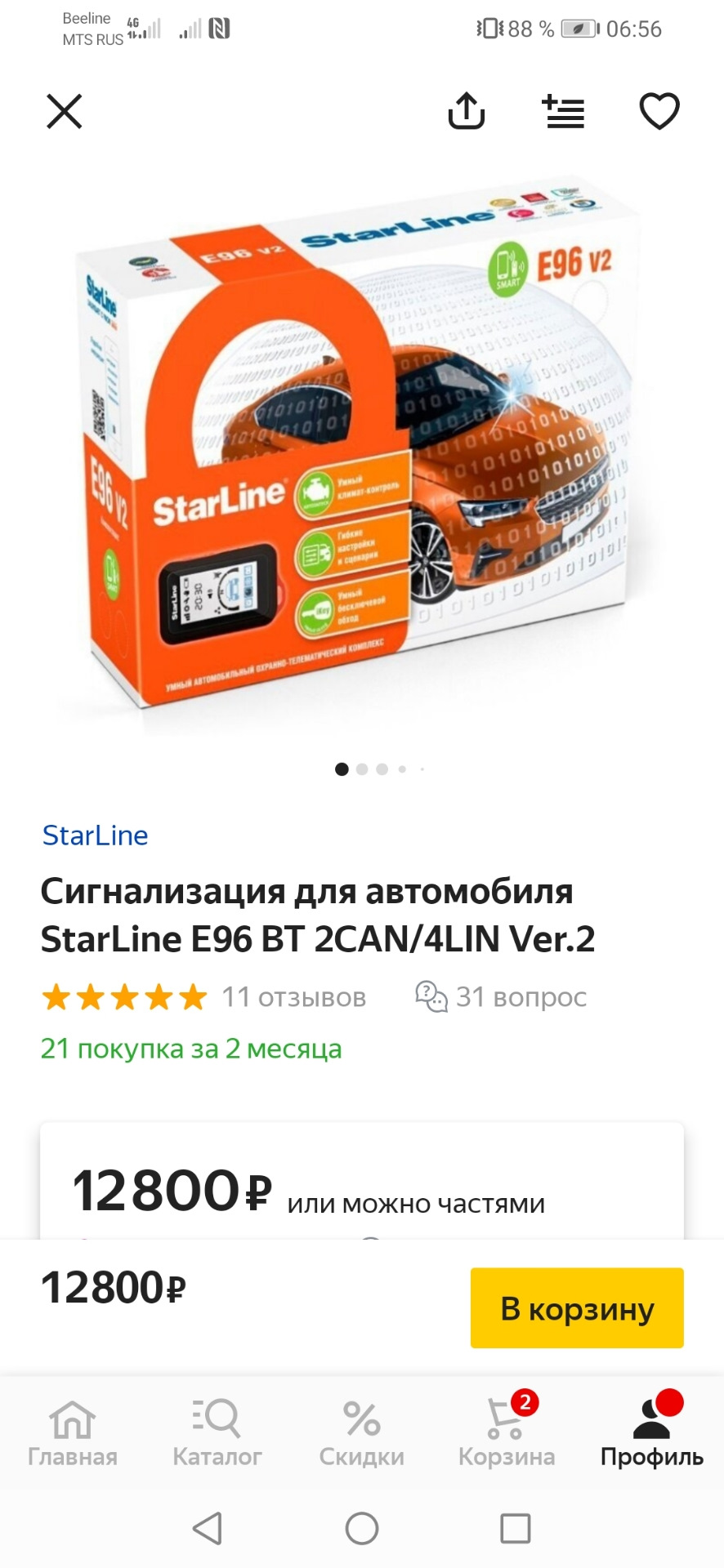Tap the Android back navigation triangle
The height and width of the screenshot is (1568, 724).
[x=208, y=1528]
